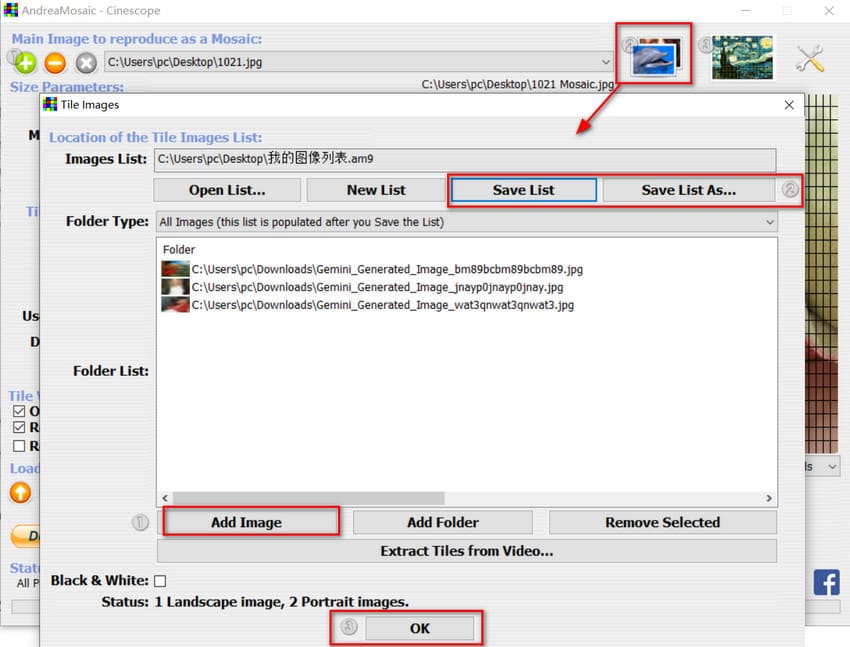850x647 pixels.
Task: Click the orange remove main image icon
Action: tap(55, 63)
